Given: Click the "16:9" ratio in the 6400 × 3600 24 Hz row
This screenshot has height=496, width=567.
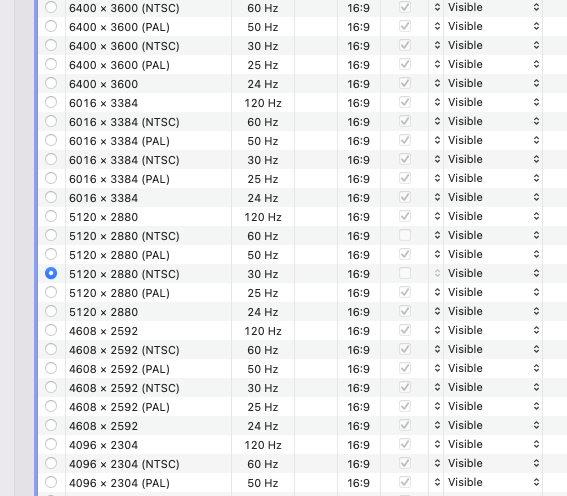Looking at the screenshot, I should point(358,84).
